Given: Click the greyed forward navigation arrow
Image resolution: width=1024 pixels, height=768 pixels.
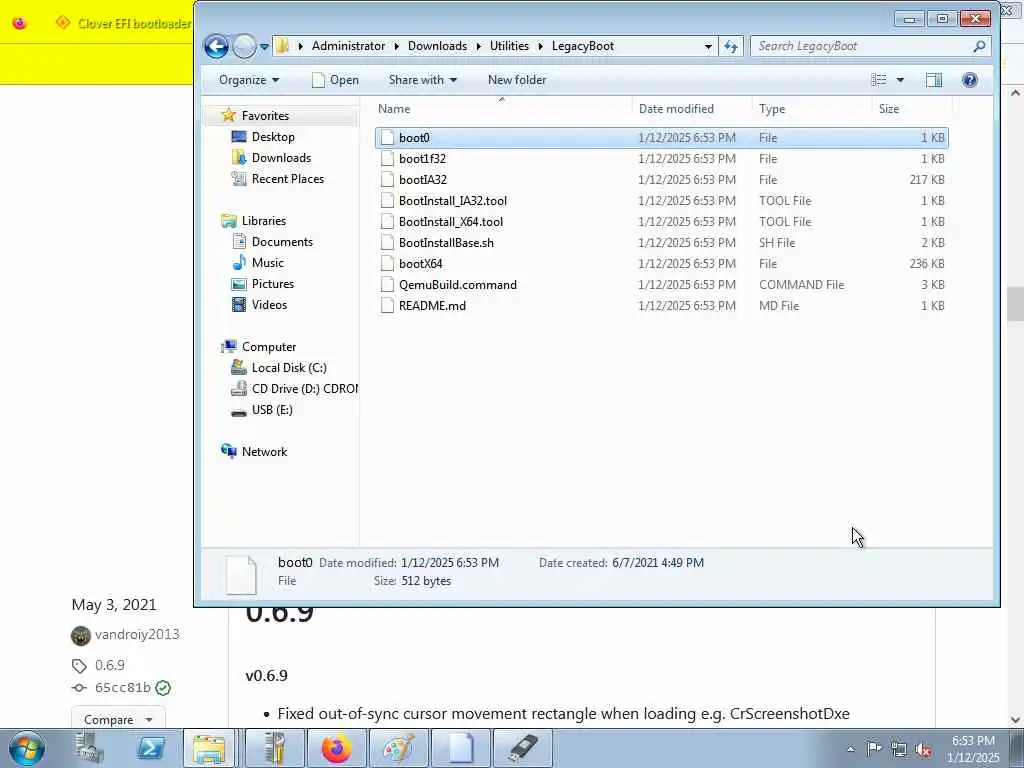Looking at the screenshot, I should click(244, 46).
